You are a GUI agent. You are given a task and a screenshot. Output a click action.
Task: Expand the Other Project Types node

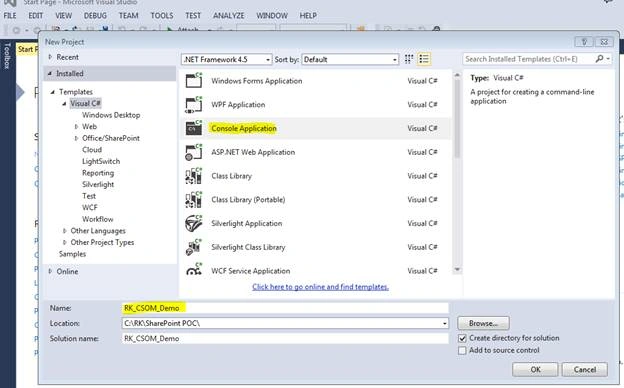point(64,242)
